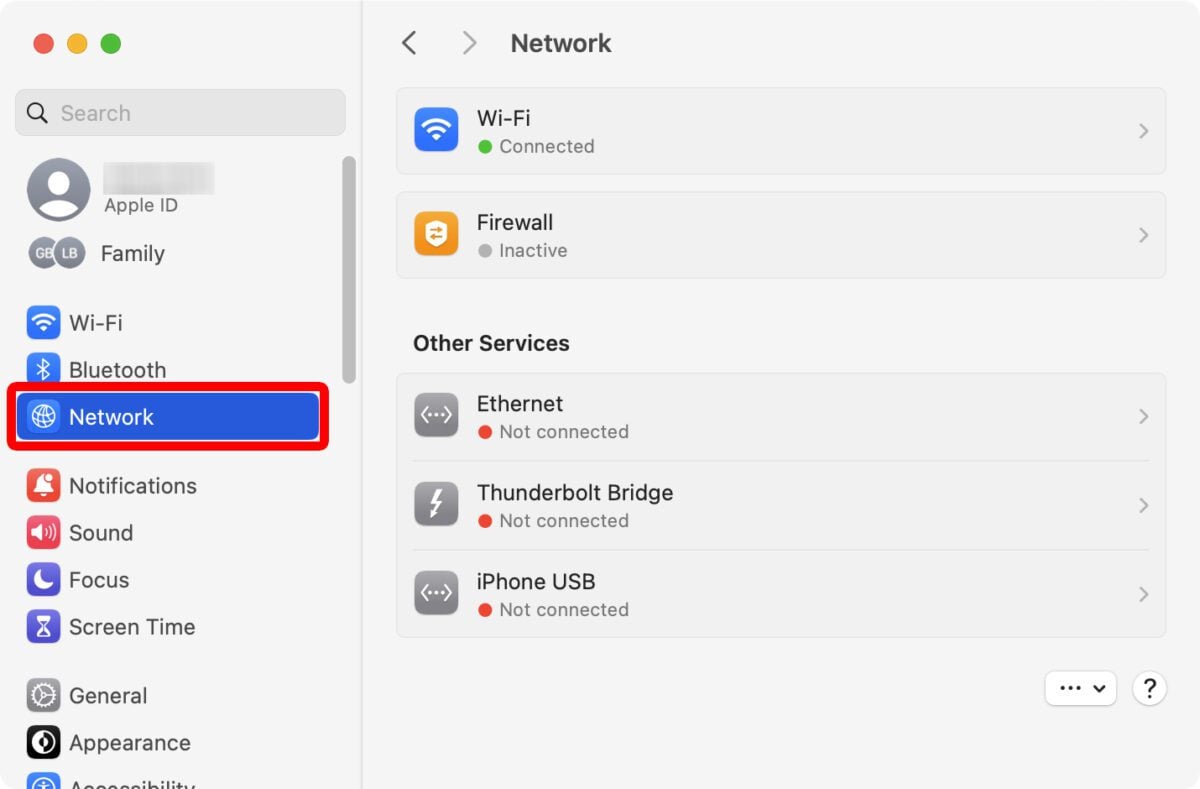Expand the Wi-Fi row chevron
This screenshot has height=789, width=1200.
click(1143, 131)
